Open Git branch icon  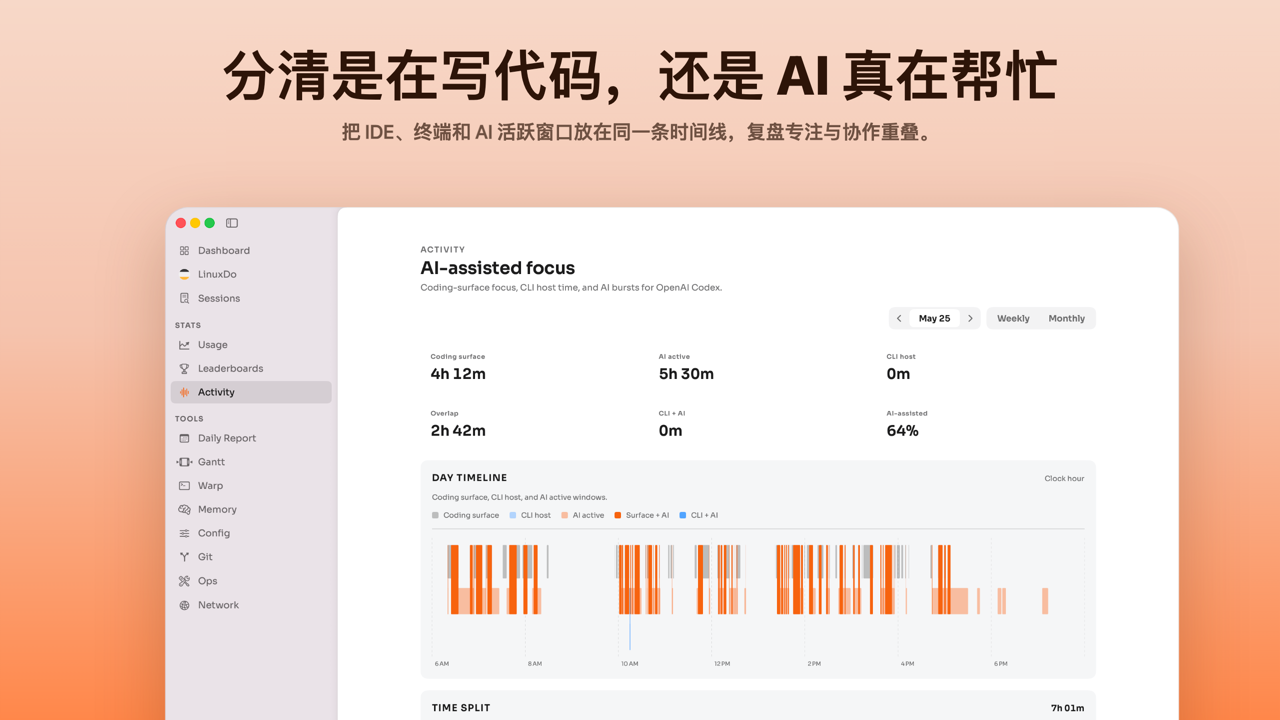184,557
